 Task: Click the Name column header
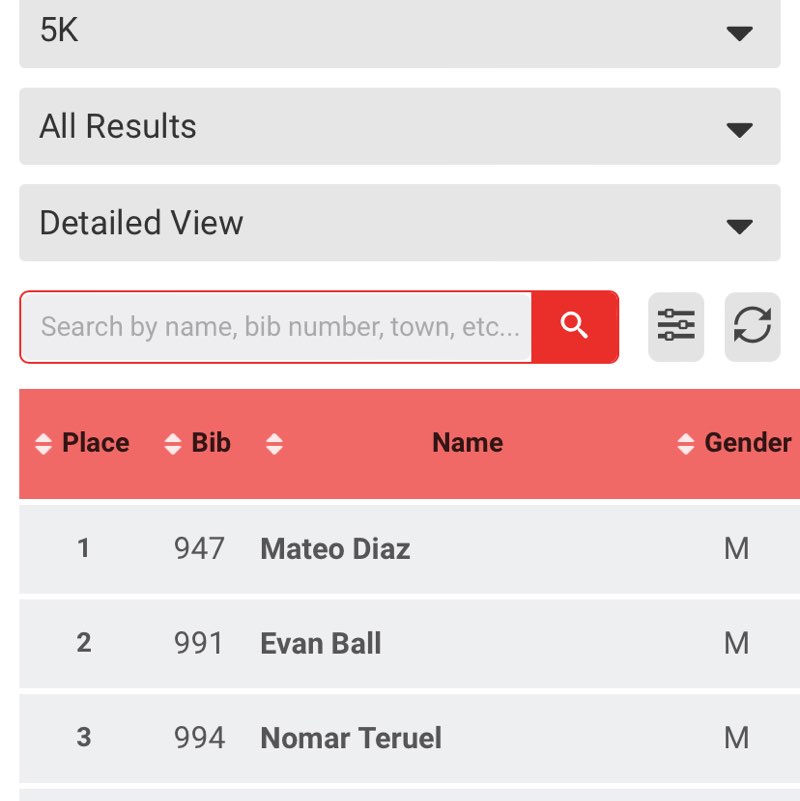tap(467, 443)
